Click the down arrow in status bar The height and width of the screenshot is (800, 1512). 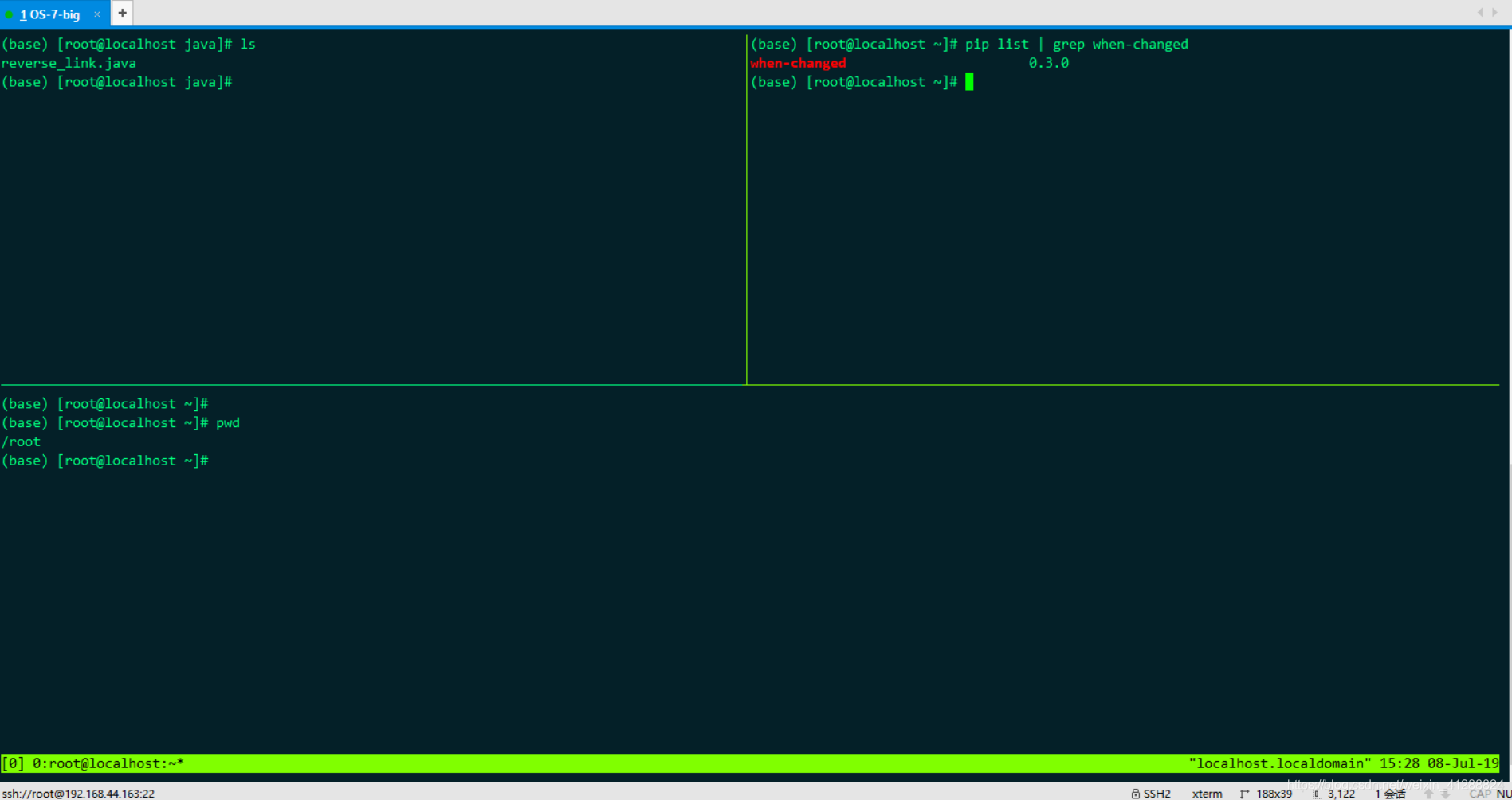pos(1445,794)
